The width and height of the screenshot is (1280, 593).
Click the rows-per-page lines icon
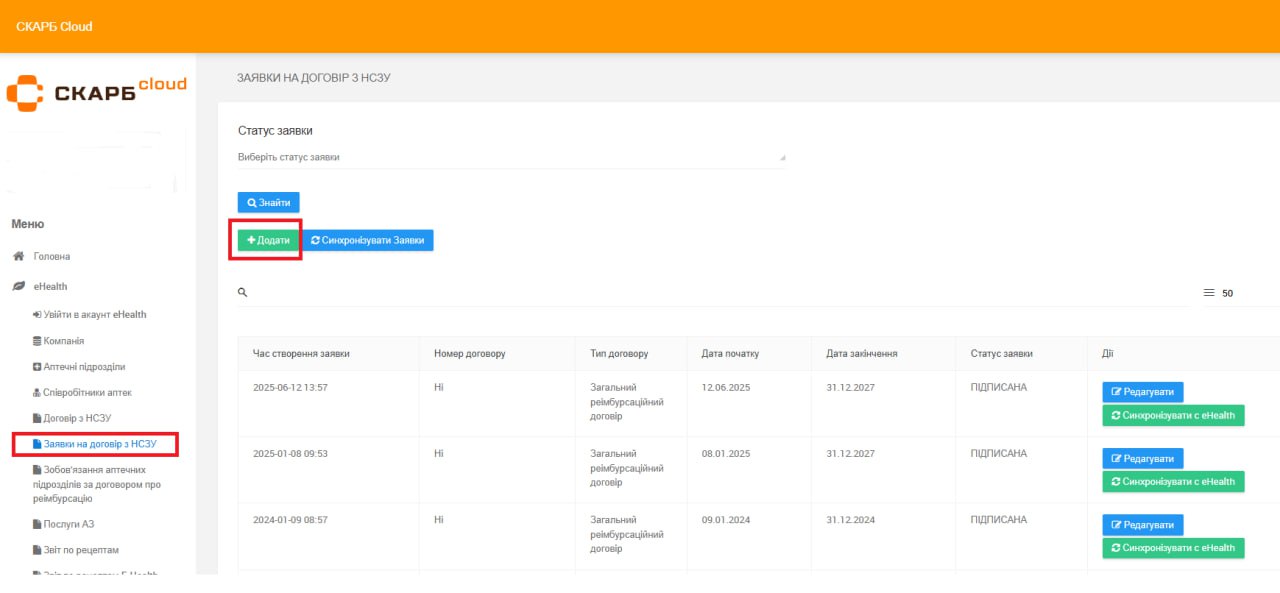(x=1208, y=293)
